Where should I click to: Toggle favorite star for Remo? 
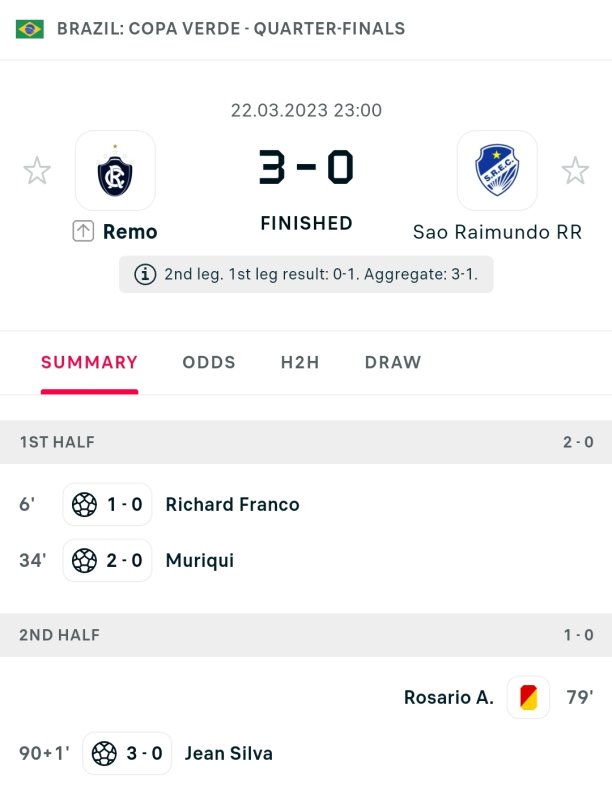click(37, 171)
